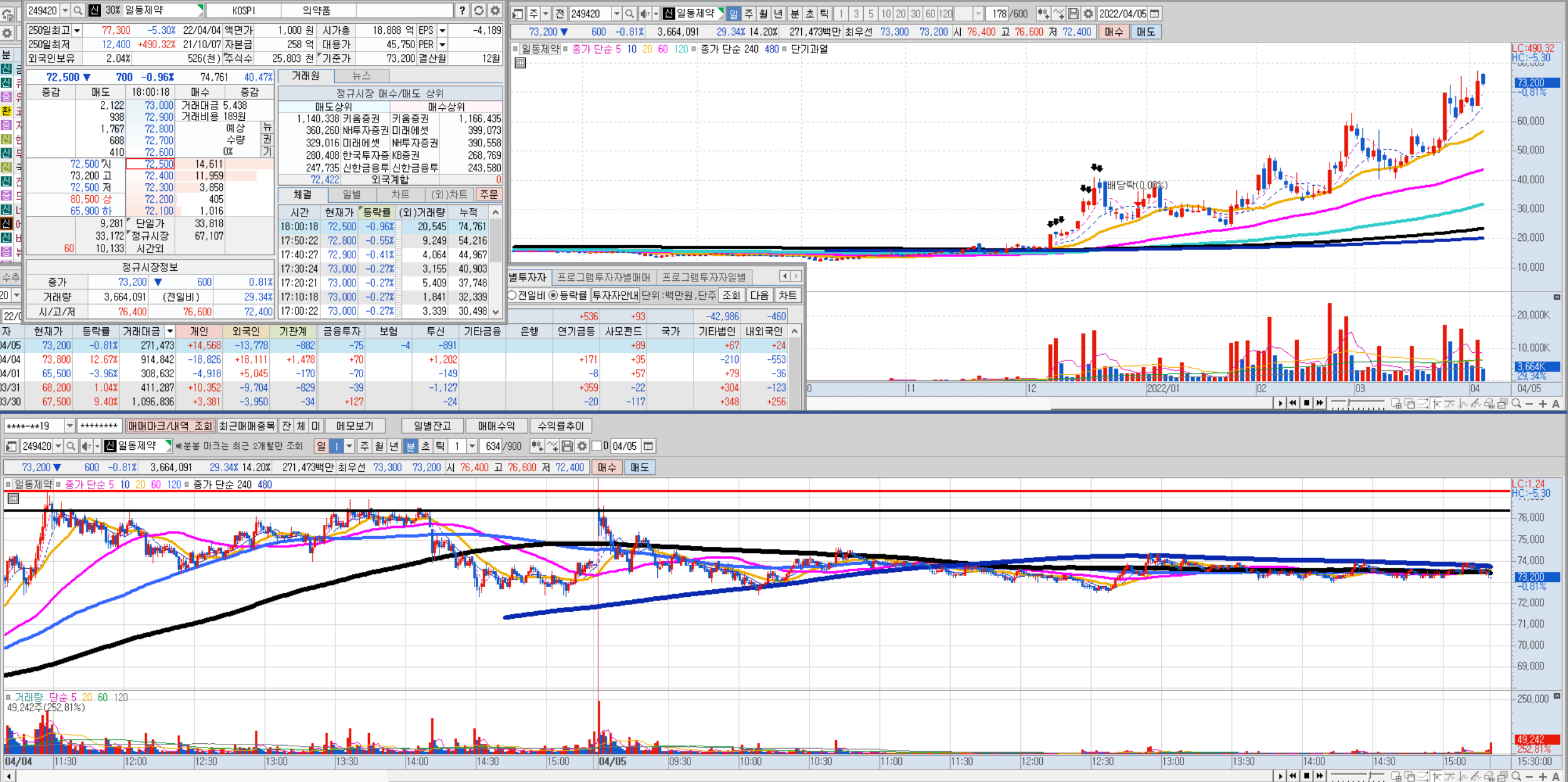Click the 메모보기 button

[x=355, y=426]
